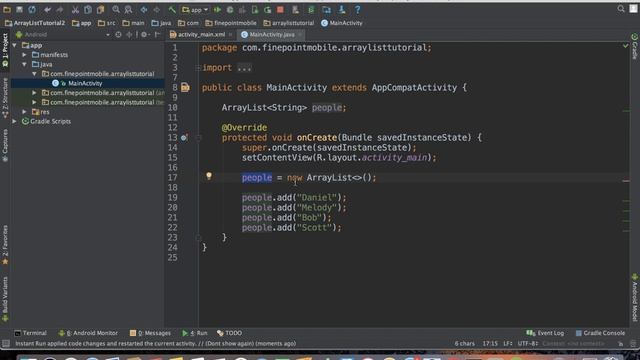Click the MainActivity breadcrumb item
Viewport: 640px width, 360px height.
[342, 23]
